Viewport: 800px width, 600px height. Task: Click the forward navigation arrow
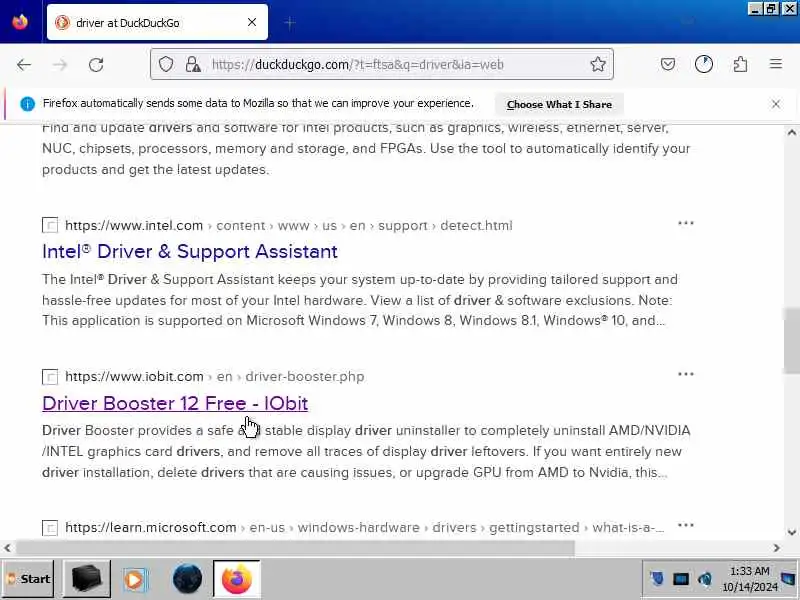tap(60, 65)
